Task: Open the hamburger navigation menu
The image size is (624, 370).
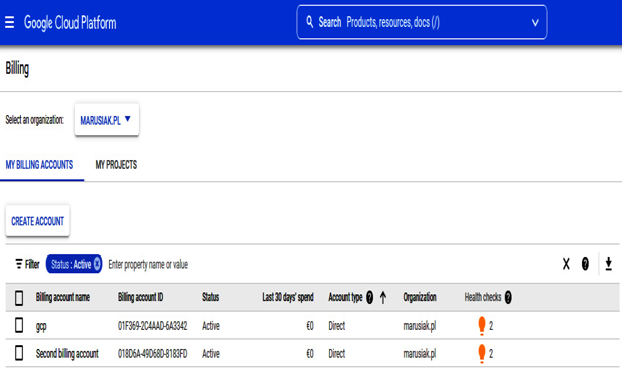Action: [10, 22]
